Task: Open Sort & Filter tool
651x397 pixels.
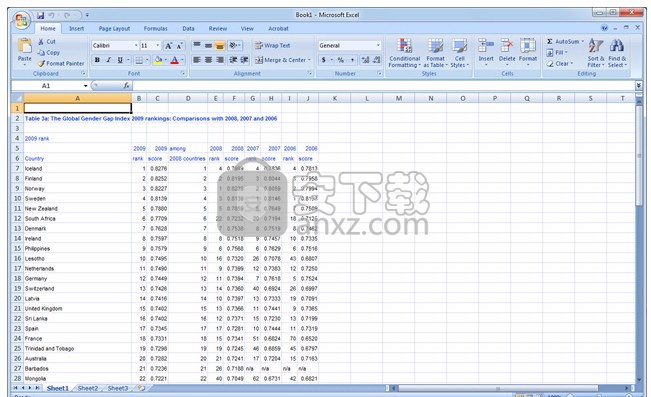Action: pyautogui.click(x=595, y=53)
